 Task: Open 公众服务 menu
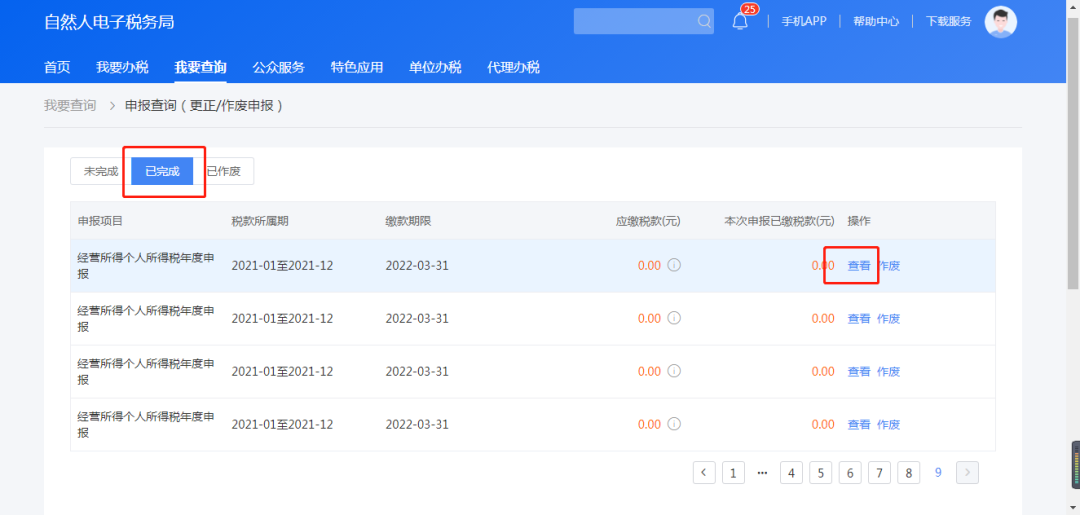278,67
